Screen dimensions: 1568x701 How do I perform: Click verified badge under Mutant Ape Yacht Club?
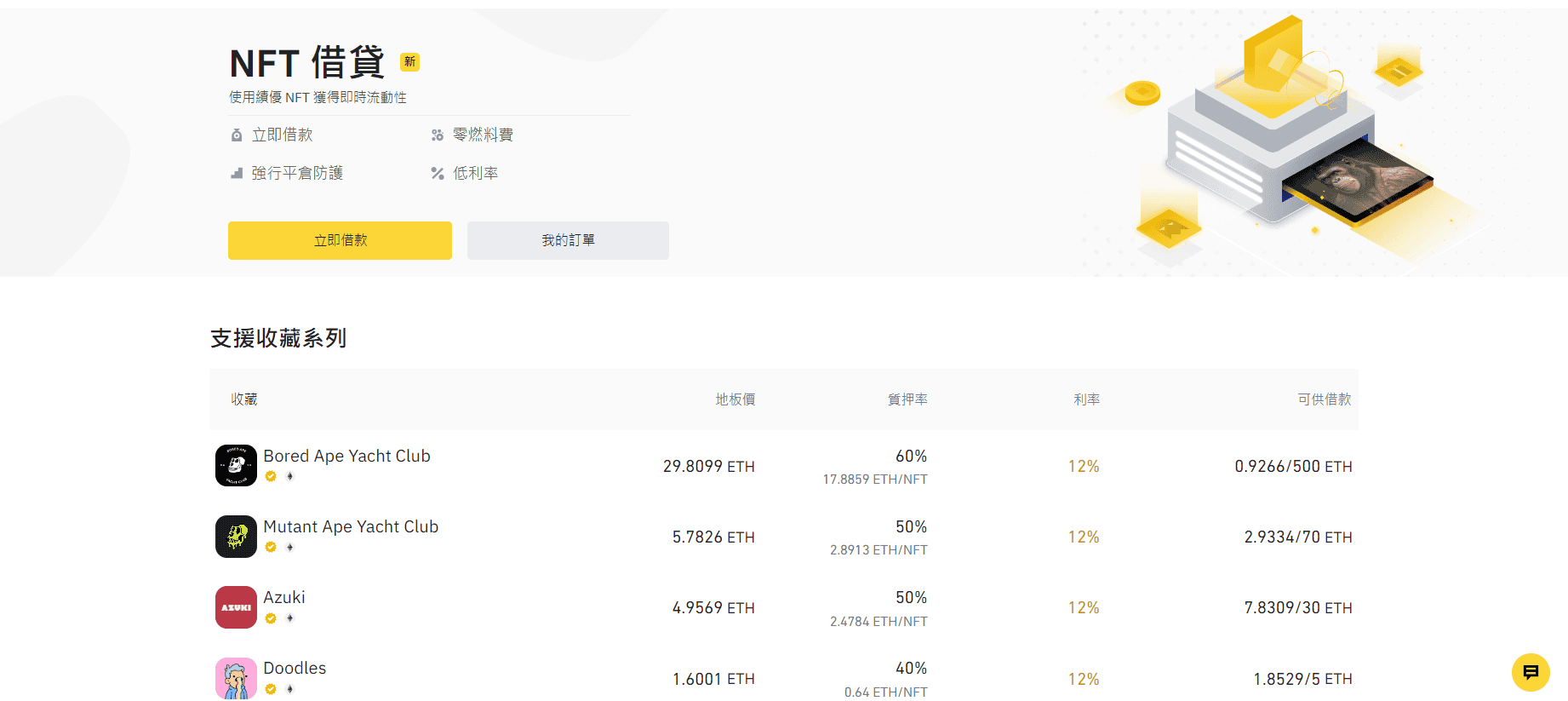coord(271,547)
